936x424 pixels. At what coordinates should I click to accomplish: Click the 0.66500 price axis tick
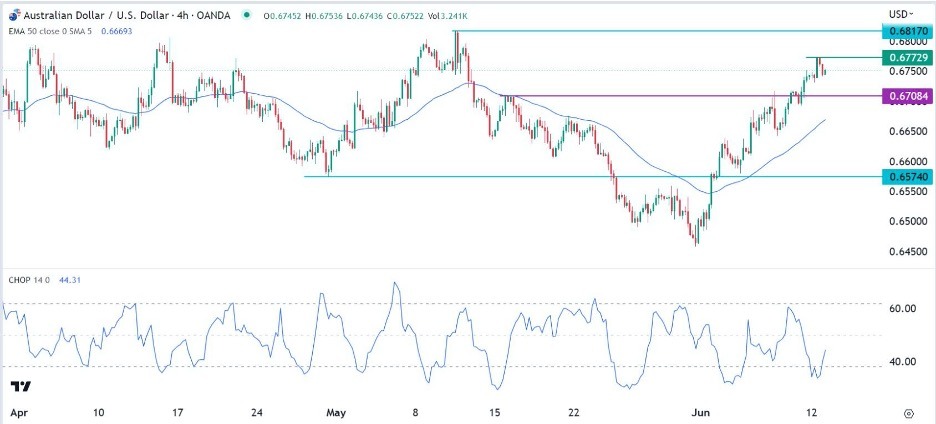(907, 131)
